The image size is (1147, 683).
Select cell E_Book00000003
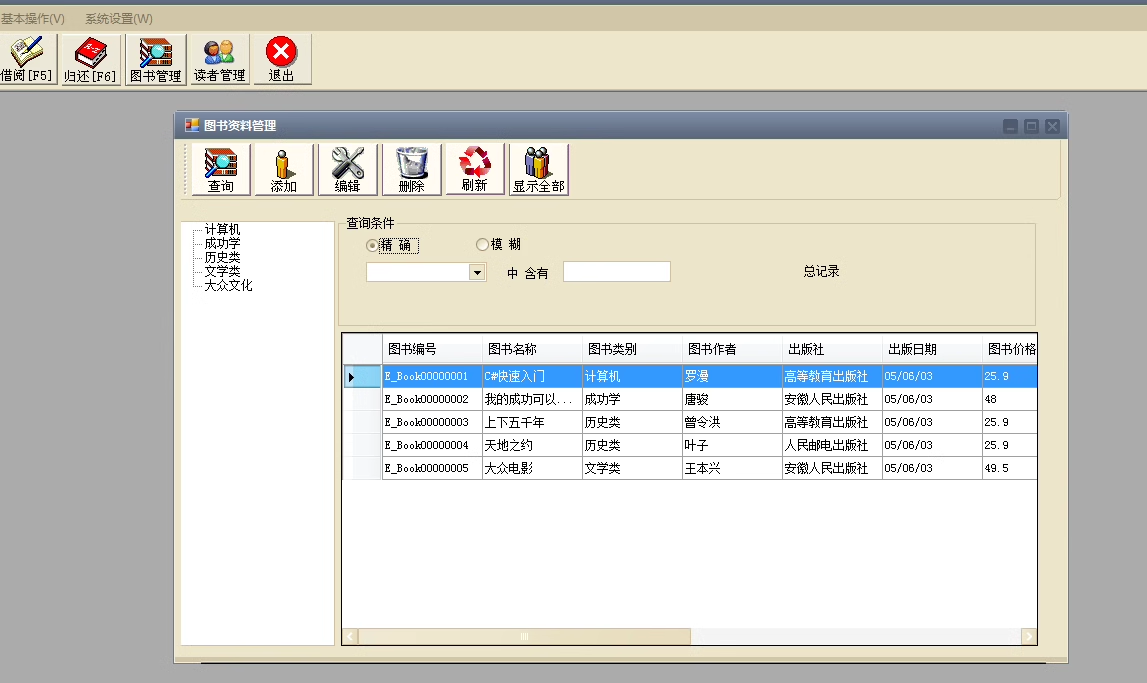tap(432, 422)
